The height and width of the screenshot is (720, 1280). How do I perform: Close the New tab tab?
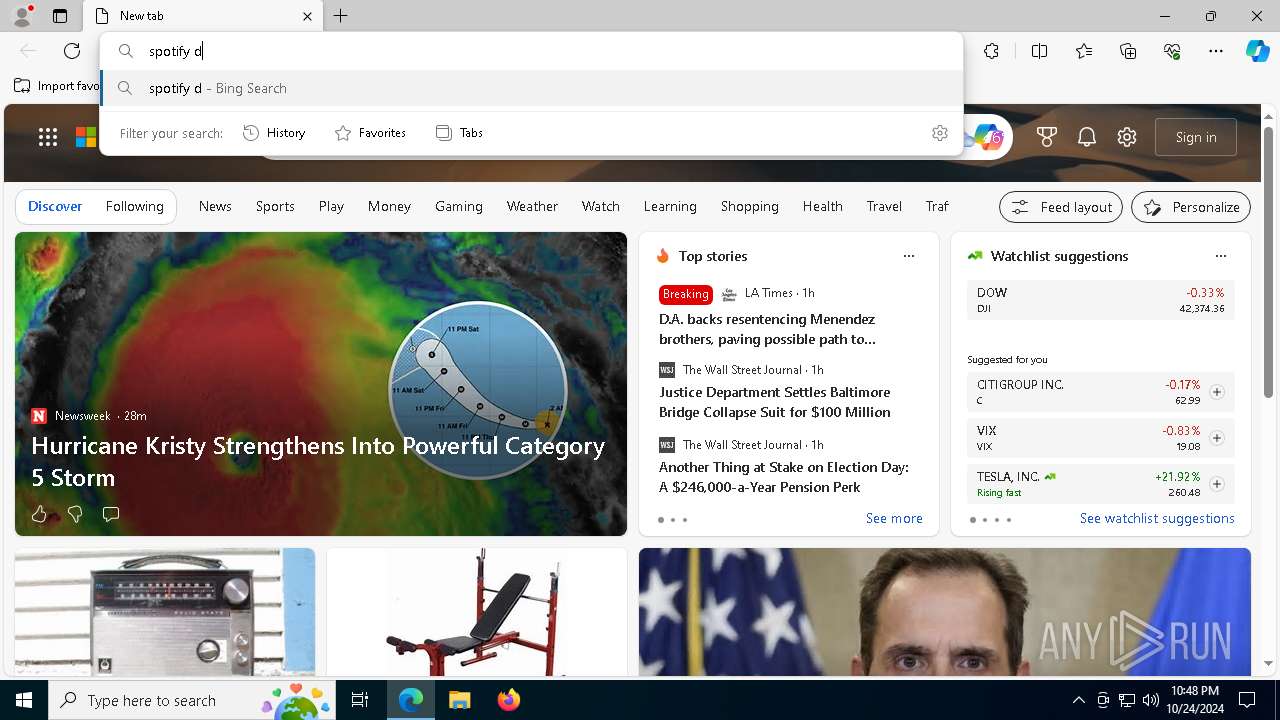[x=308, y=16]
